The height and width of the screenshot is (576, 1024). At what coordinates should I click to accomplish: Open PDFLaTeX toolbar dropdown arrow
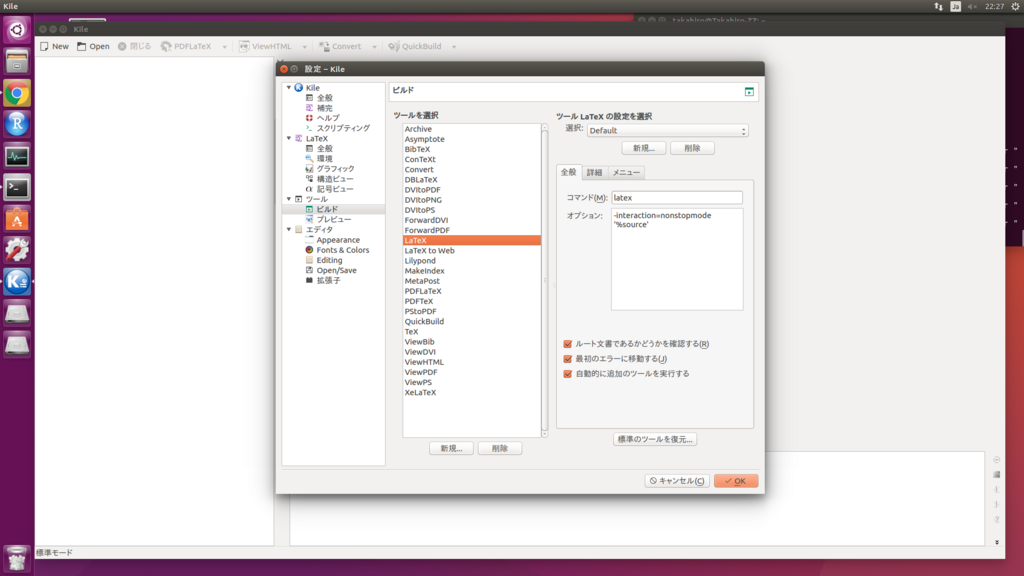(x=224, y=47)
